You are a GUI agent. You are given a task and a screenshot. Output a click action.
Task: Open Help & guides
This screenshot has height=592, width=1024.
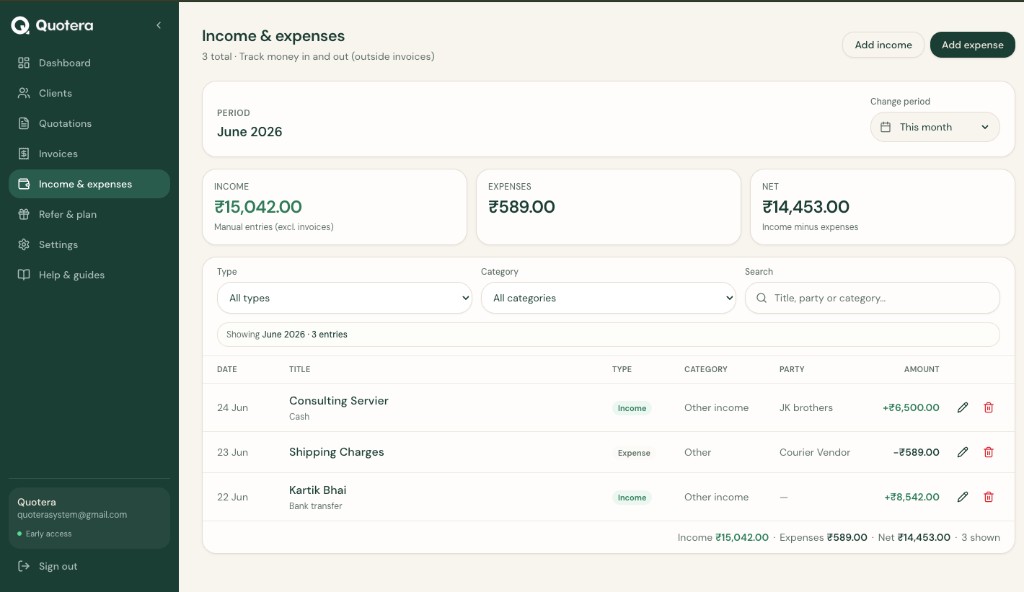89,274
